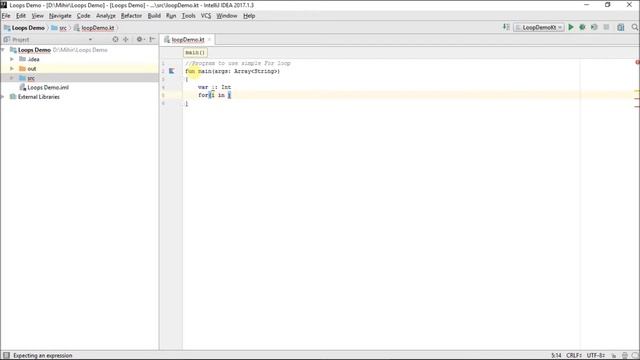Viewport: 640px width, 360px height.
Task: Click the comment line in the editor
Action: (238, 63)
